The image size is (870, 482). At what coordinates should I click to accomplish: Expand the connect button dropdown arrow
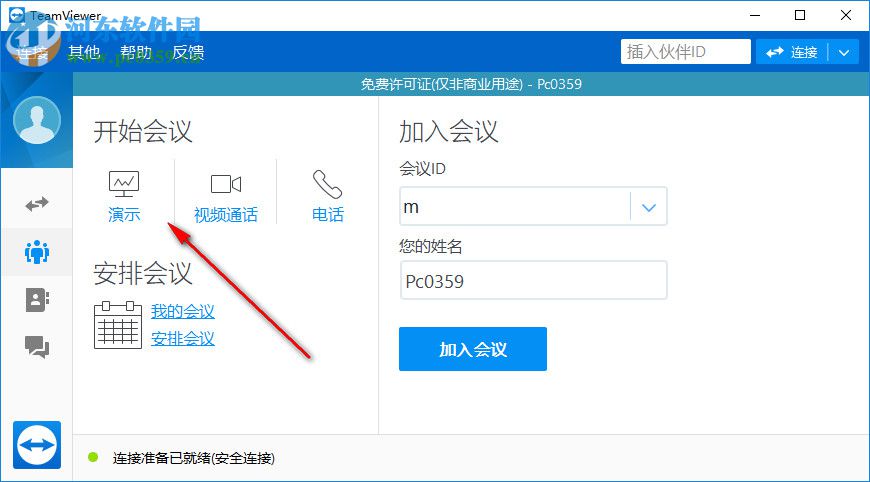(844, 52)
